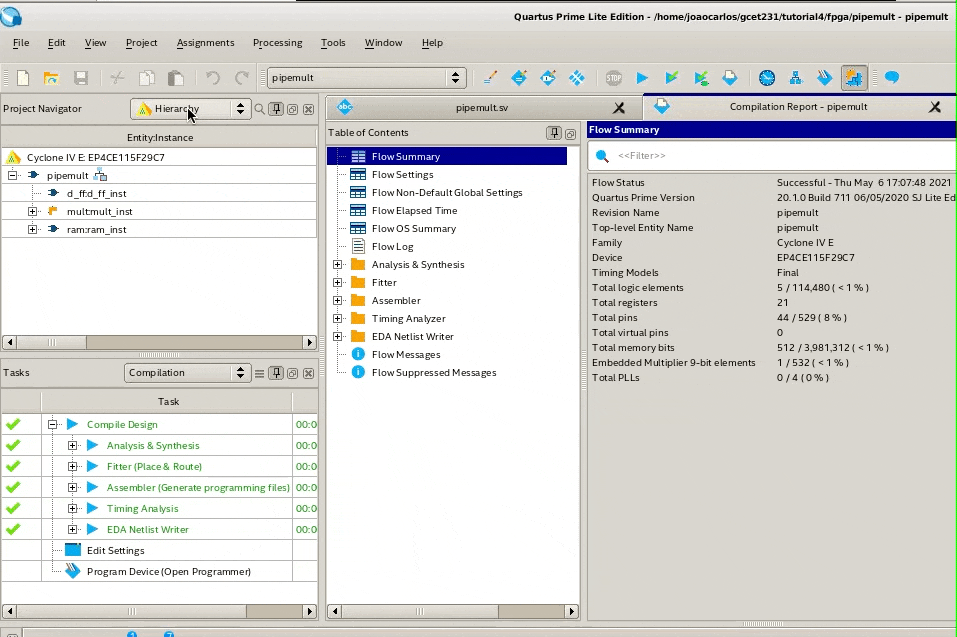This screenshot has width=957, height=637.
Task: Open the netlist hierarchy viewer toolbar icon
Action: pyautogui.click(x=796, y=78)
